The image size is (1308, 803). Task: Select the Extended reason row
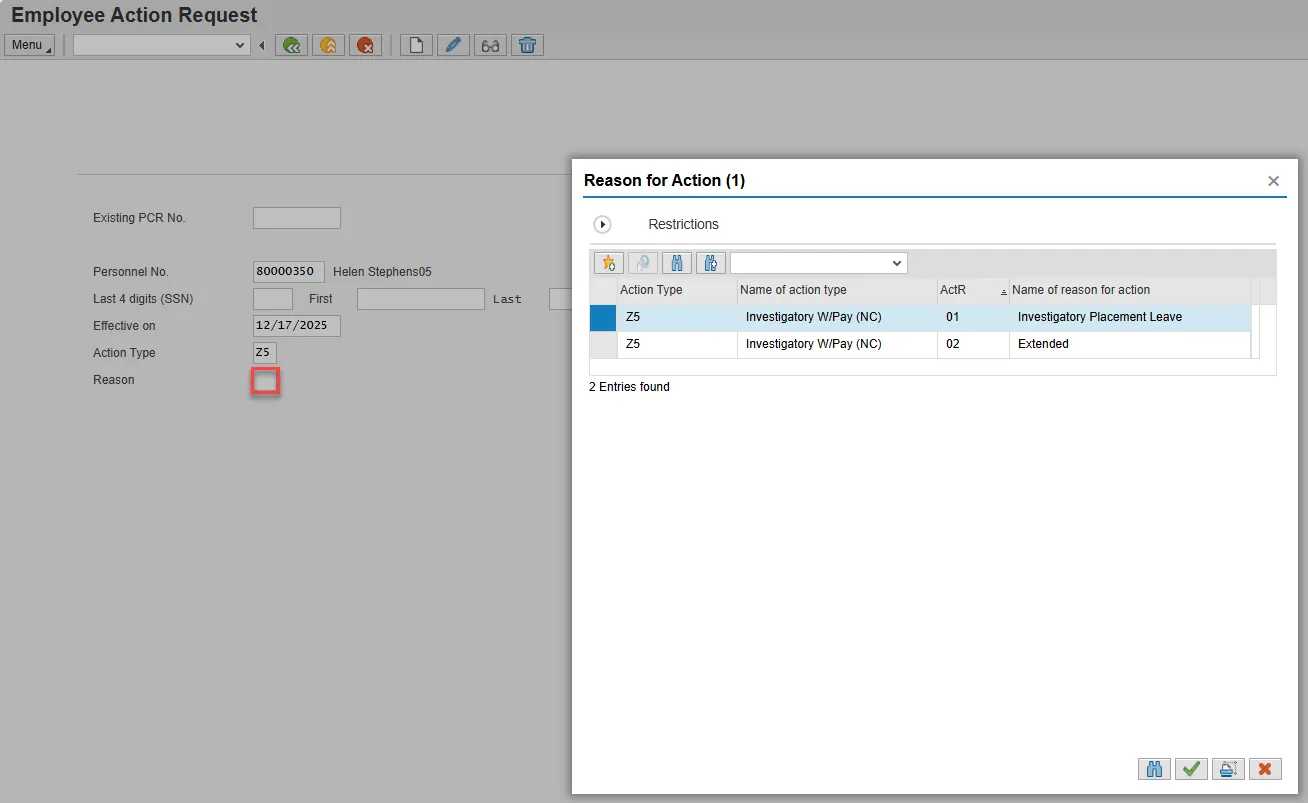(1043, 344)
